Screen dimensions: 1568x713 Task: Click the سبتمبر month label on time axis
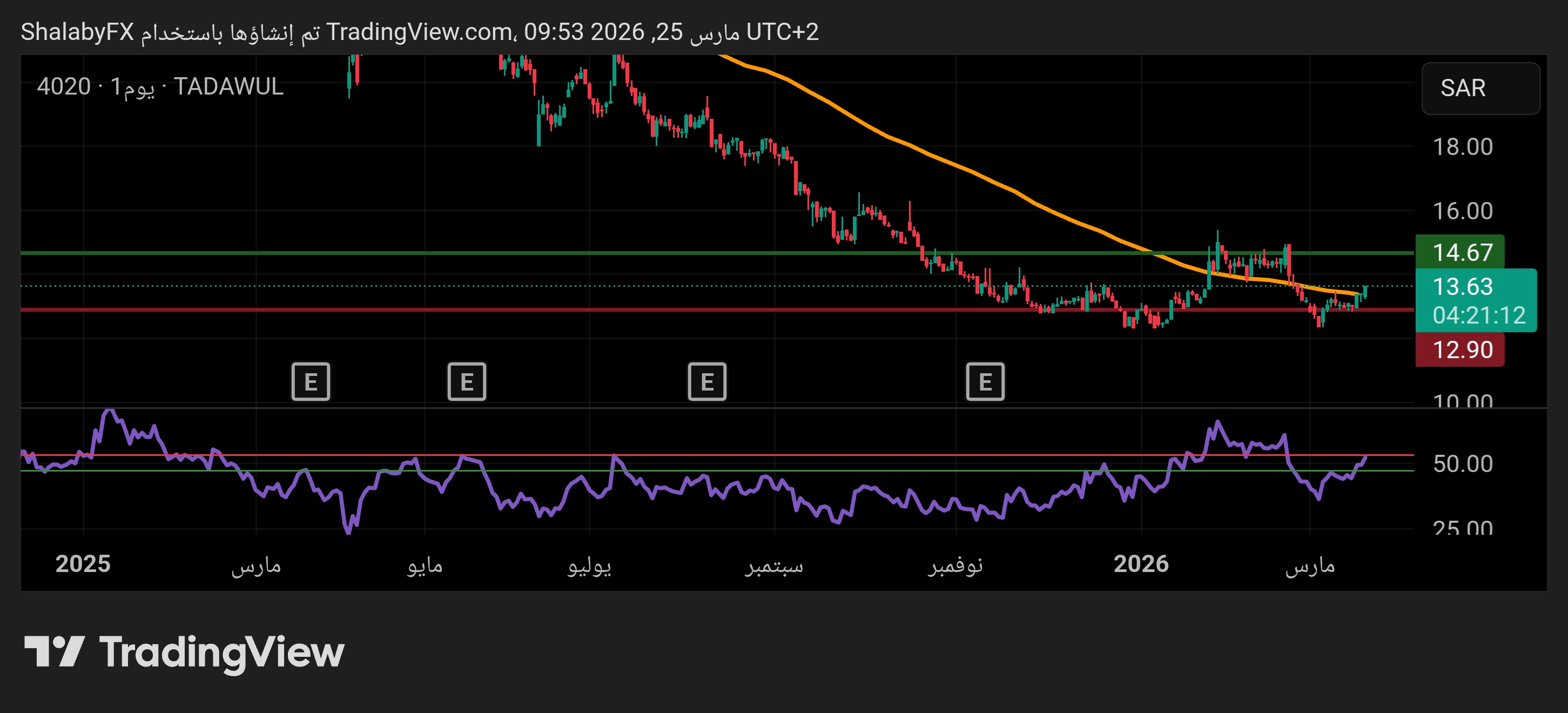pos(773,566)
